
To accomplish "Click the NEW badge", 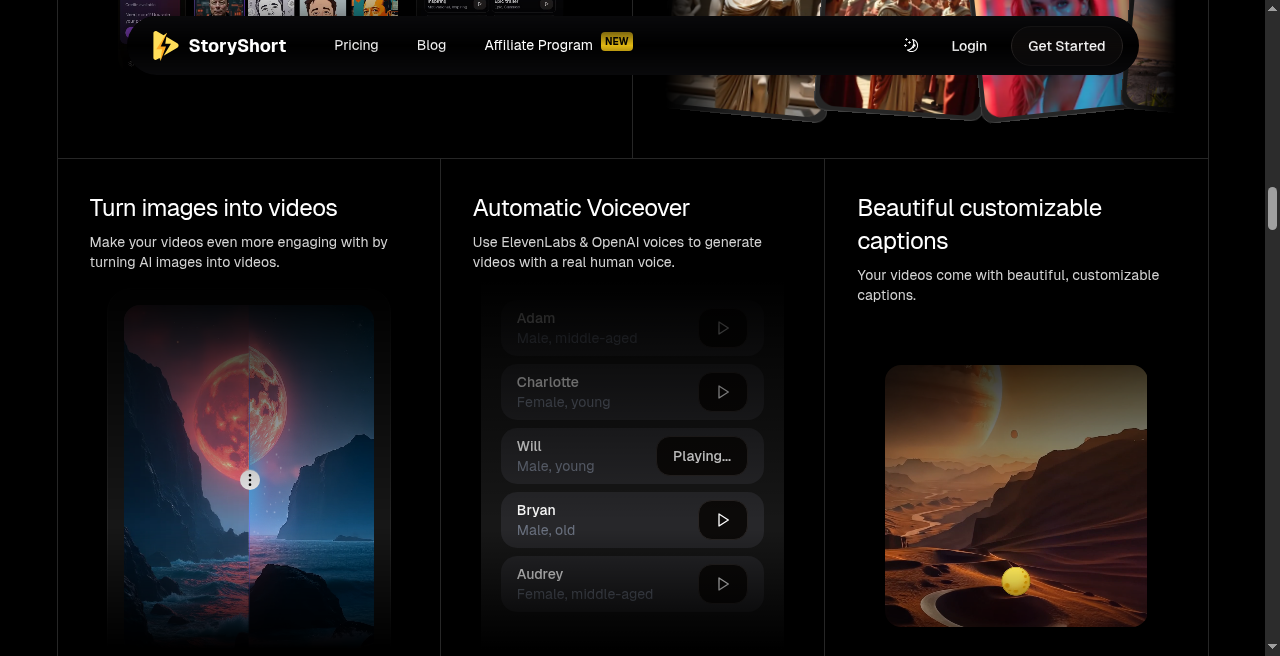I will pyautogui.click(x=617, y=41).
